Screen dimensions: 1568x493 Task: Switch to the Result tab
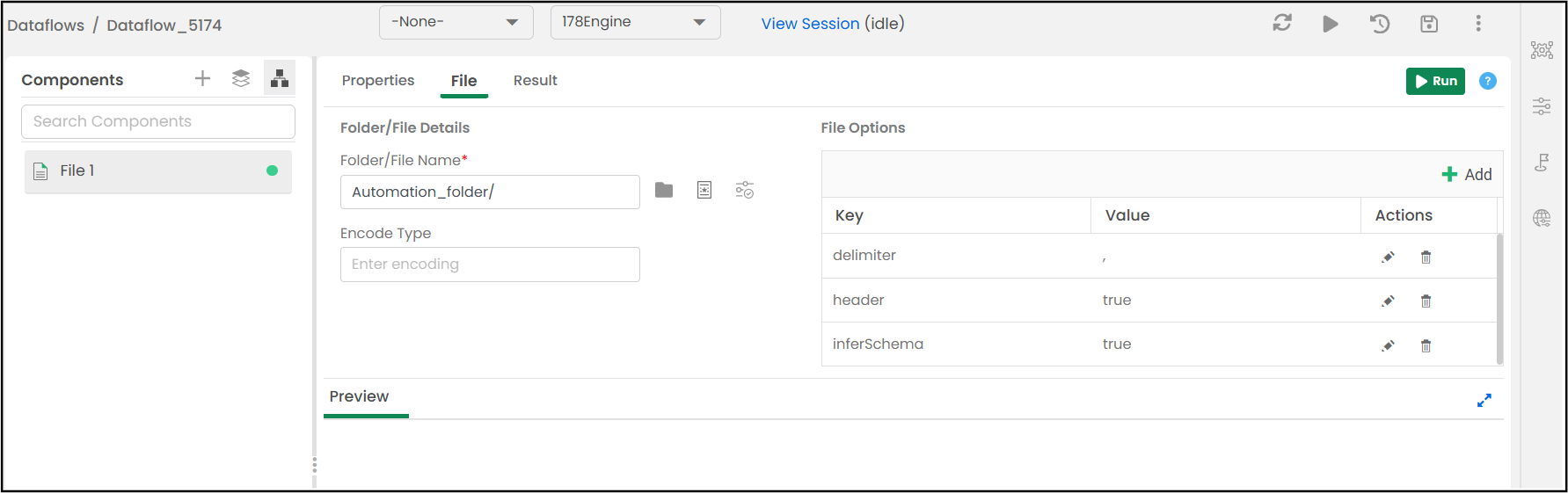[x=536, y=81]
